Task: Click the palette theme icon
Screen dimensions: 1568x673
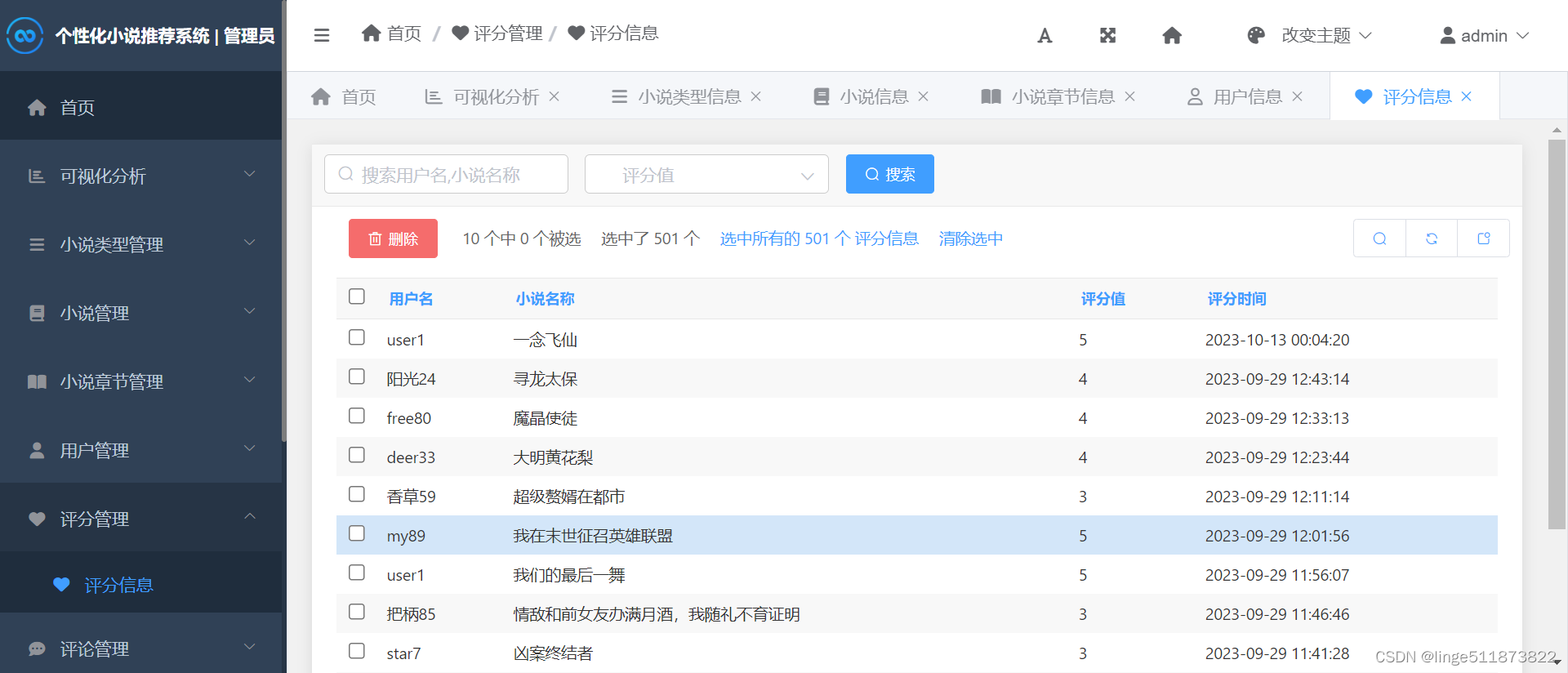Action: (1256, 35)
